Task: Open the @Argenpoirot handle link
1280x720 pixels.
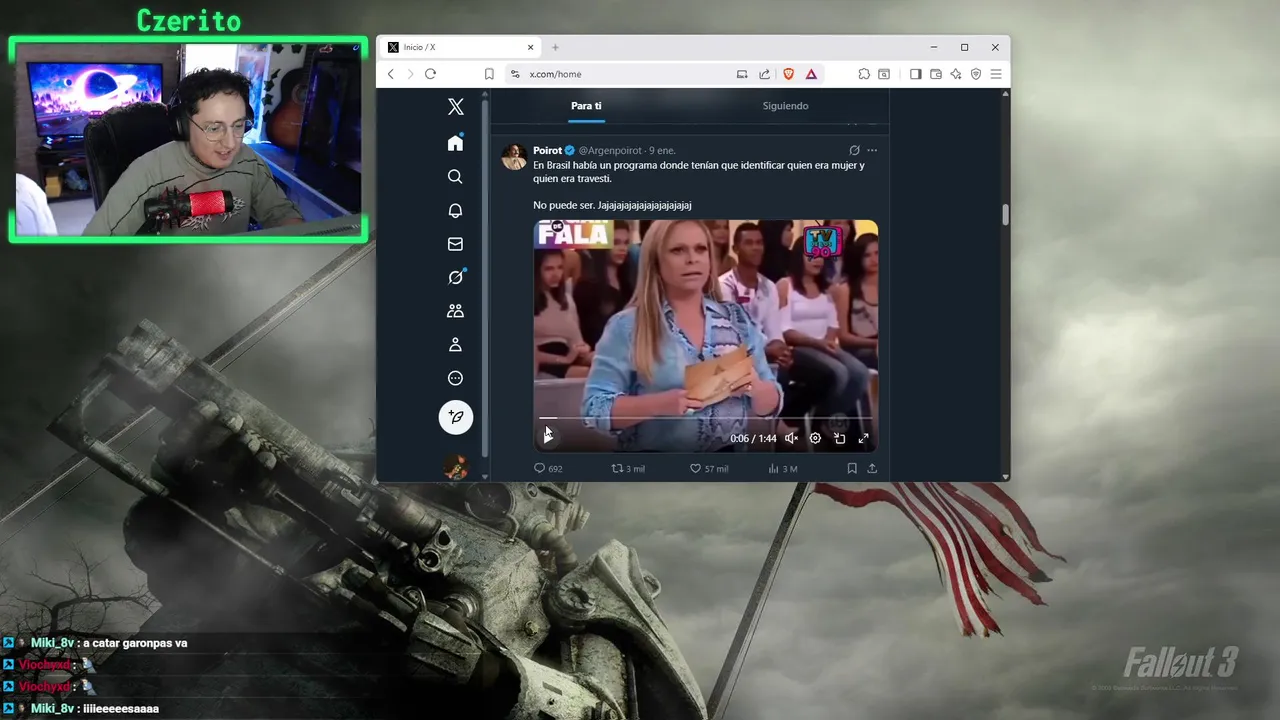Action: (x=610, y=151)
